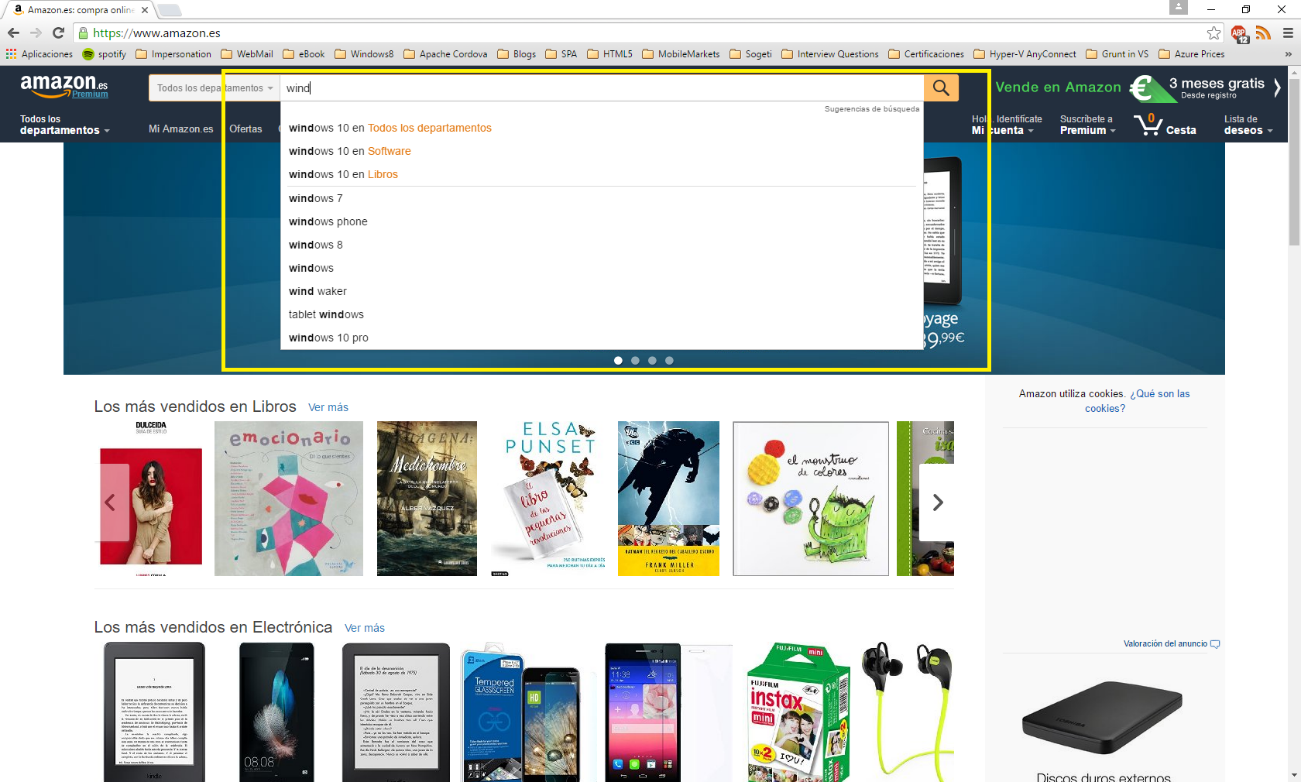Reload the page using the refresh icon
The height and width of the screenshot is (782, 1301).
tap(57, 31)
